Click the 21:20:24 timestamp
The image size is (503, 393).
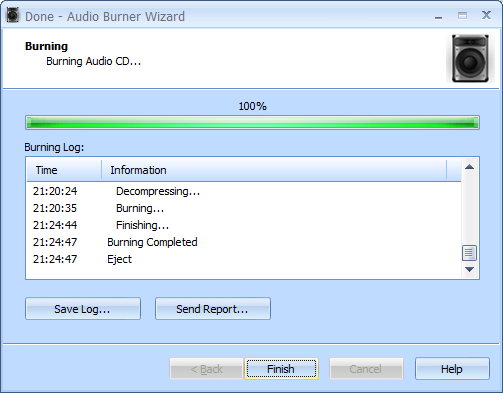click(x=55, y=191)
